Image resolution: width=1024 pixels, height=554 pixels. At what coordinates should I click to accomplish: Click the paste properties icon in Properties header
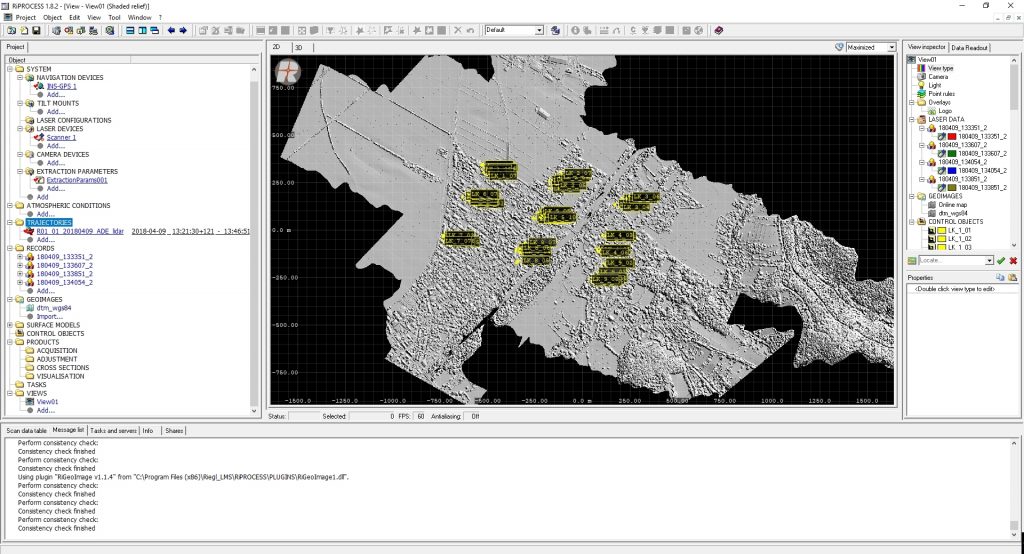(1012, 278)
